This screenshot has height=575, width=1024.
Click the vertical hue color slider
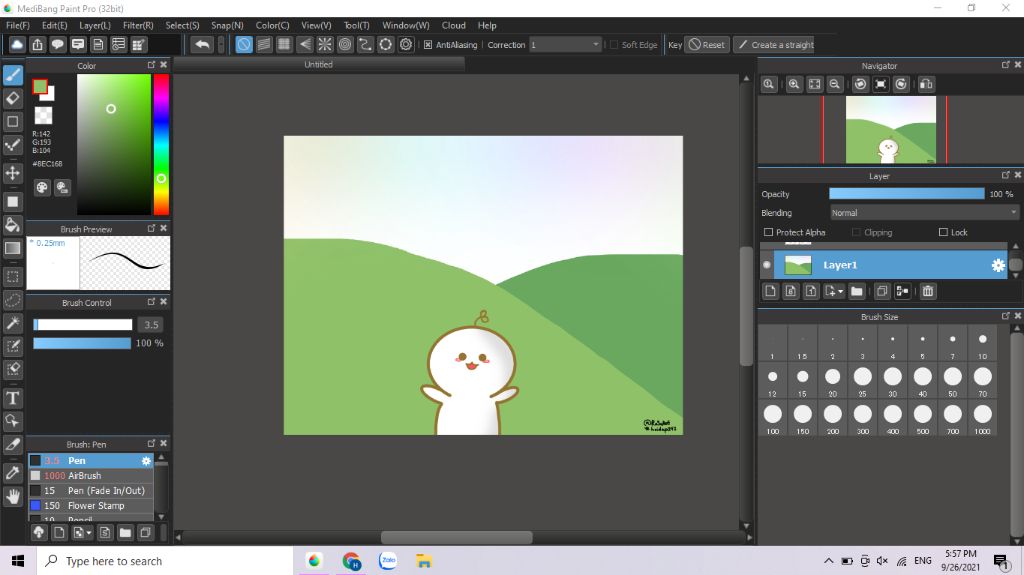point(160,144)
